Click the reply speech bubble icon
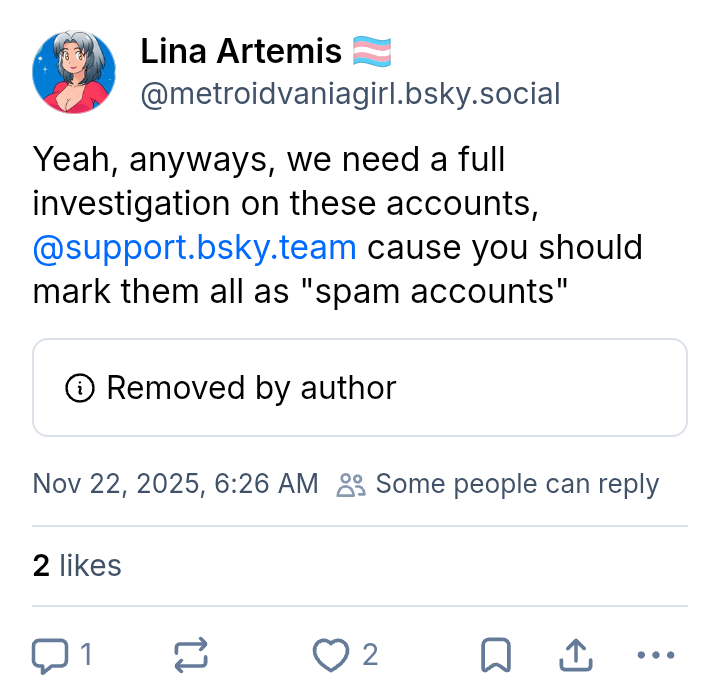Viewport: 720px width, 686px height. click(48, 655)
